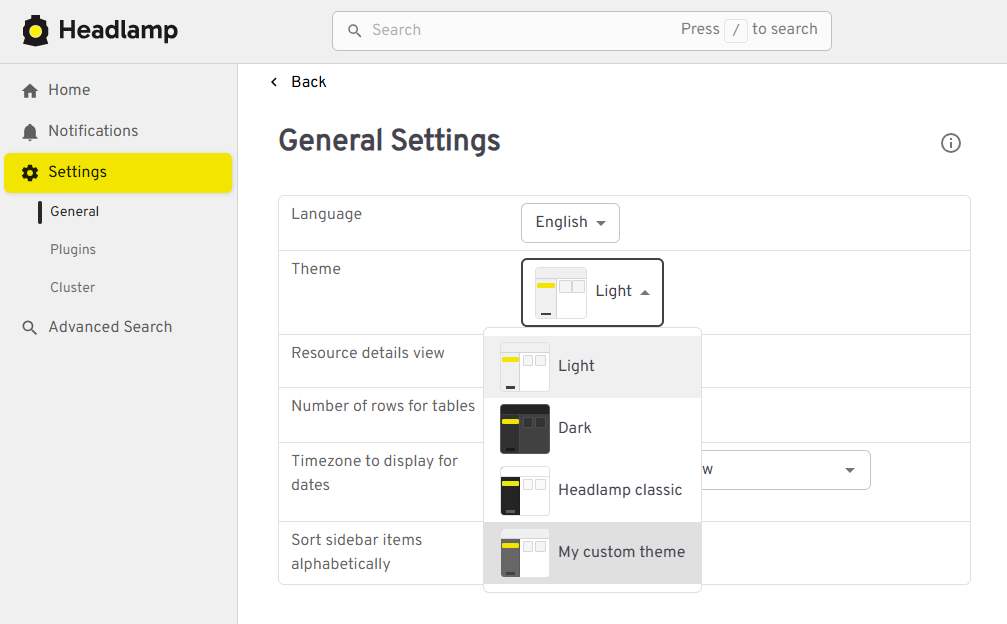Choose the Headlamp classic theme option
The height and width of the screenshot is (624, 1007).
pos(592,490)
